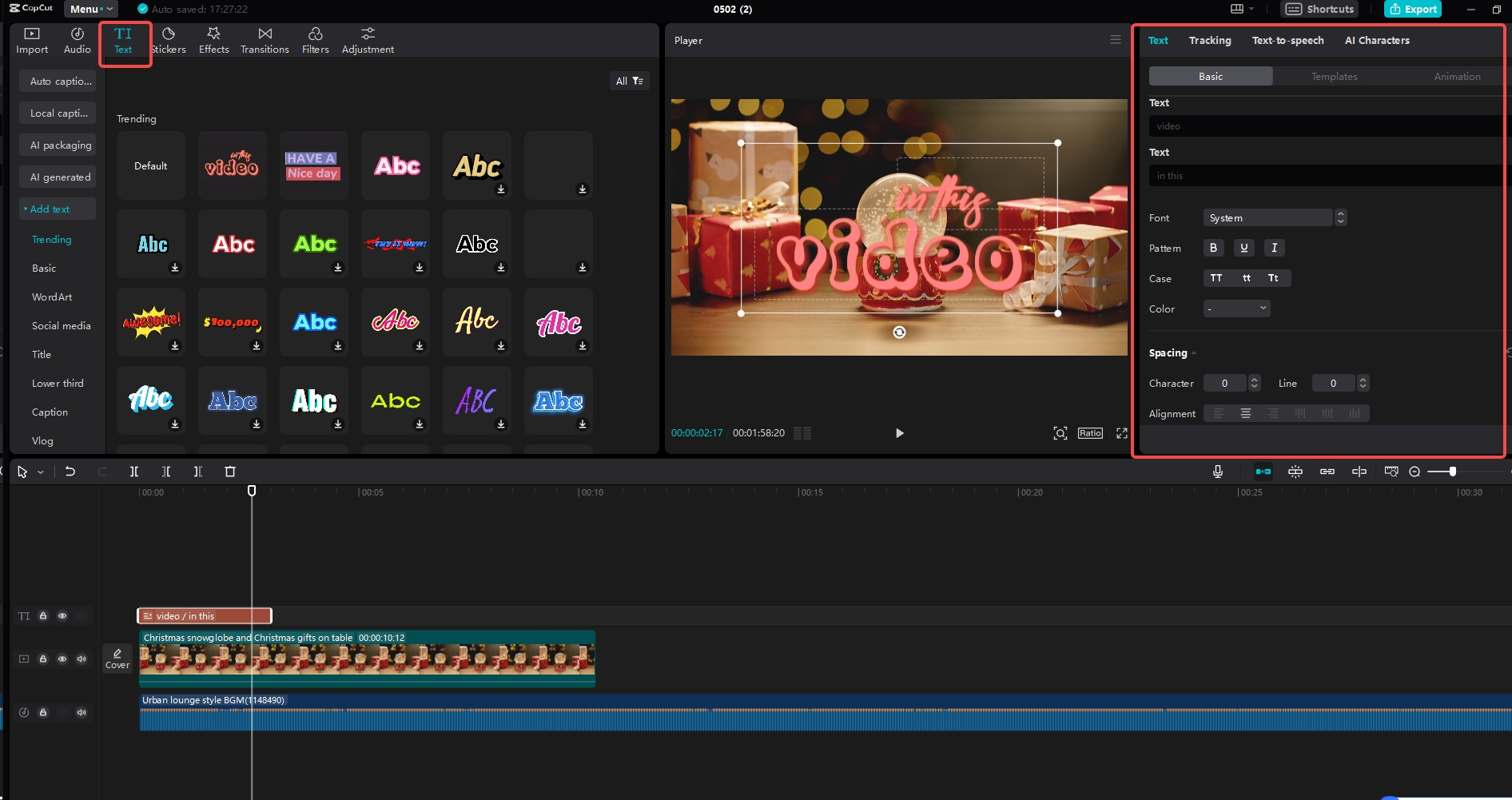Open the Player panel hamburger menu
The image size is (1512, 800).
tap(1116, 40)
